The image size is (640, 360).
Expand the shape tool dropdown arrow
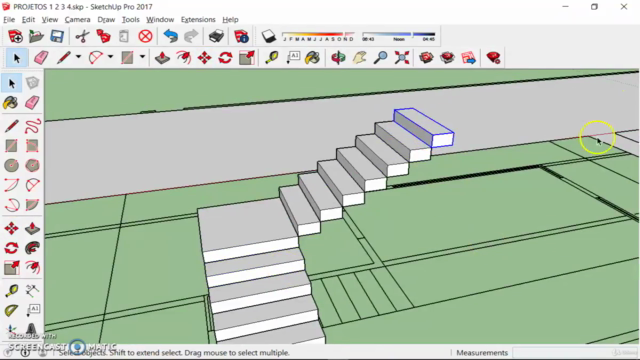tap(142, 57)
